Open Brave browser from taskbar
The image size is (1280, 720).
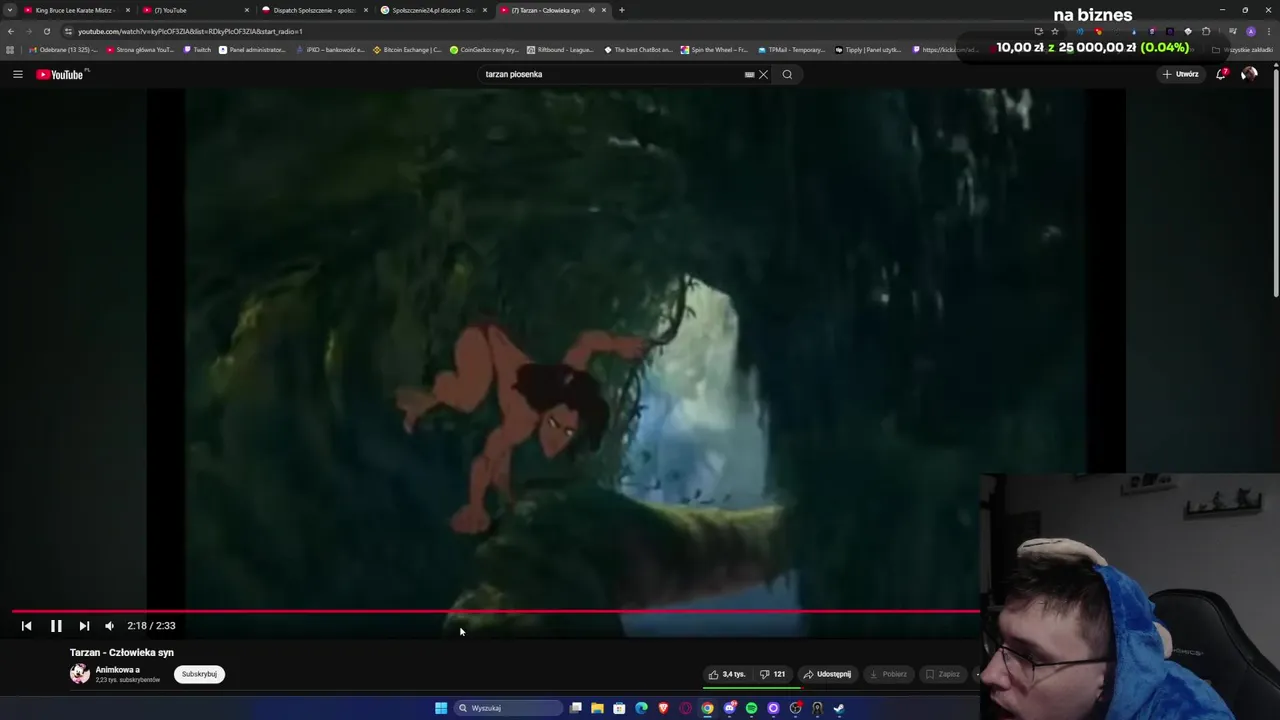663,708
